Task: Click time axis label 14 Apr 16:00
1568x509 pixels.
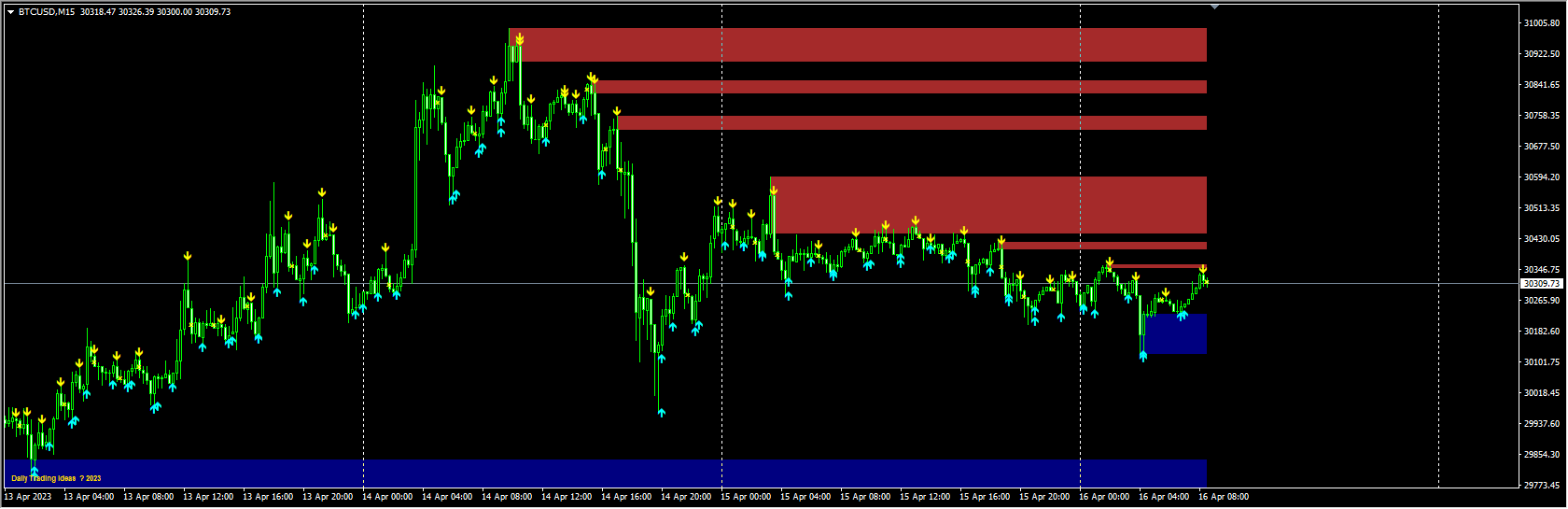Action: tap(626, 497)
